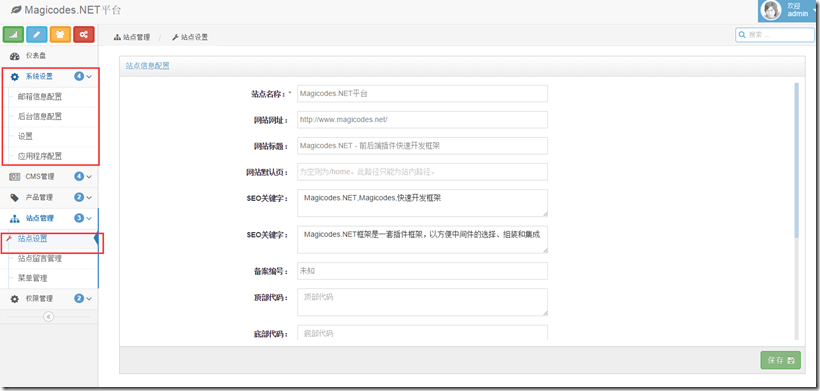This screenshot has width=820, height=391.
Task: Open 菜单管理 submenu item
Action: 32,279
